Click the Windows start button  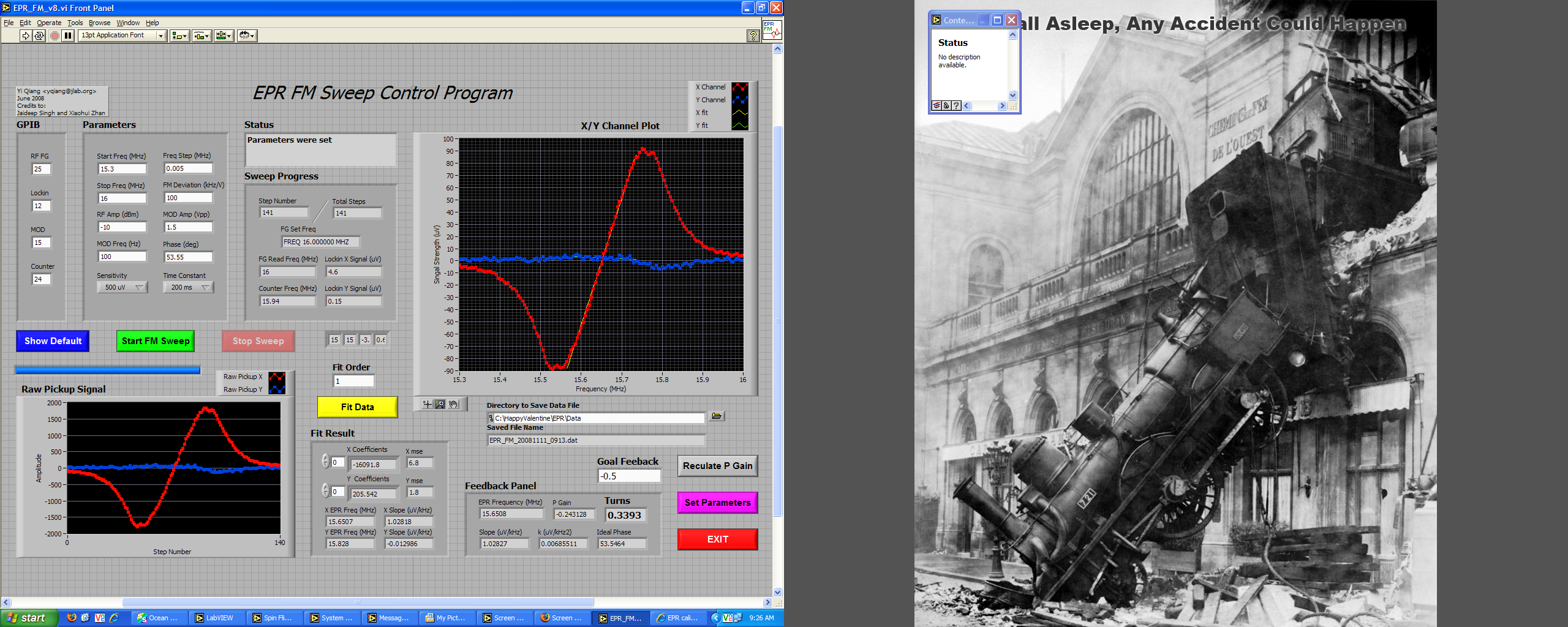(x=29, y=618)
